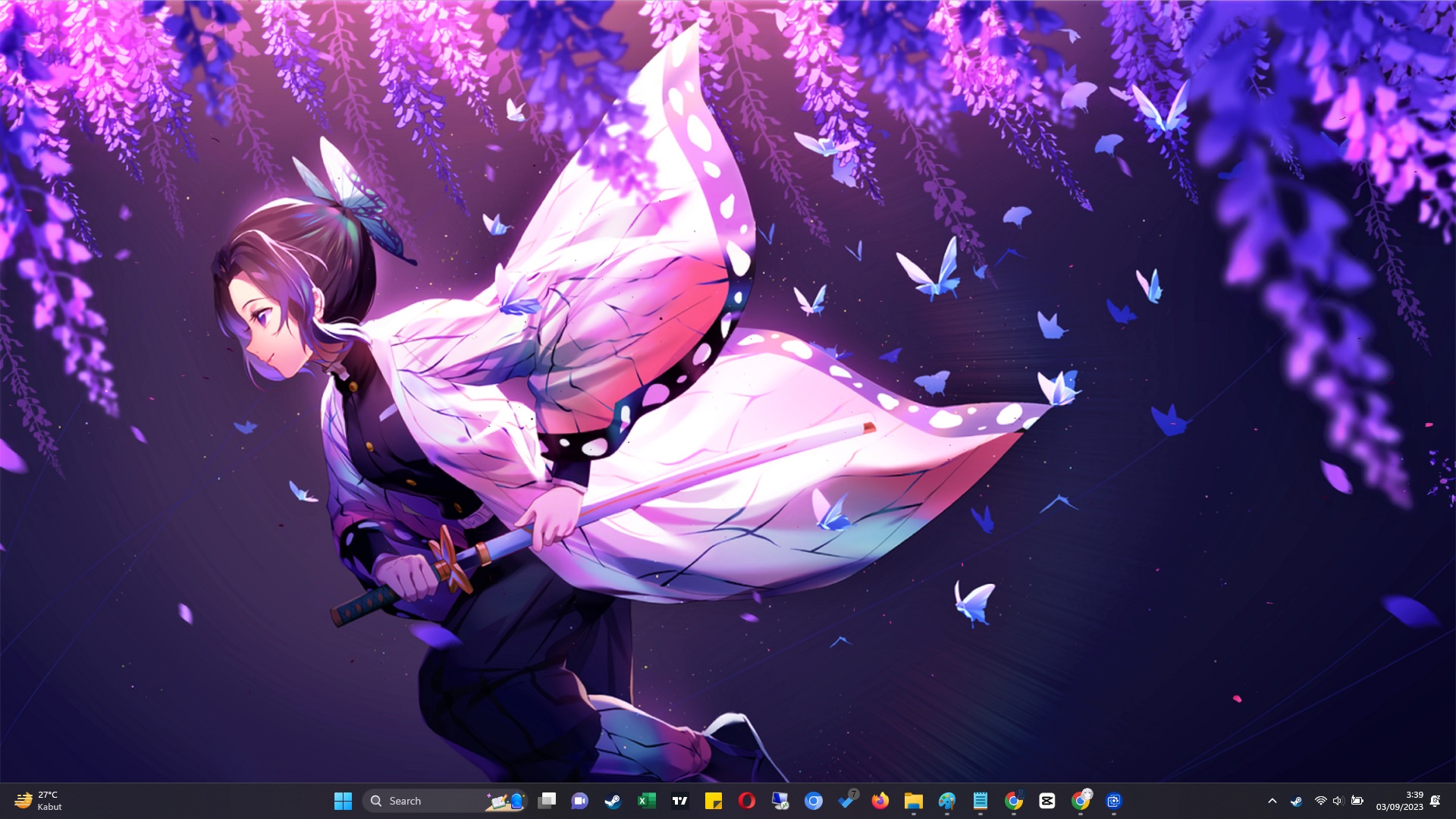Launch Sticky Notes from the taskbar

[713, 801]
